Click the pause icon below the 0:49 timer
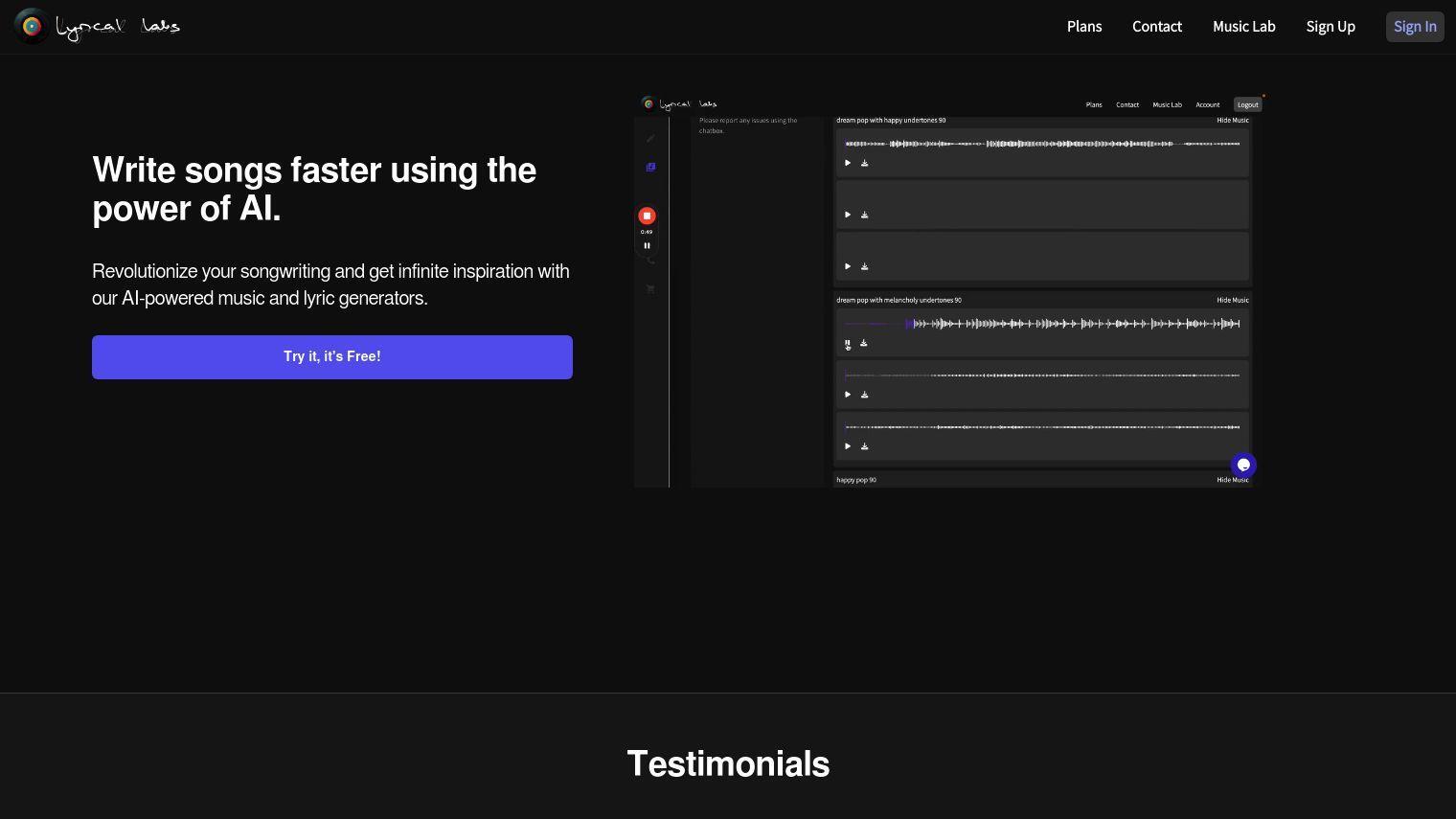Viewport: 1456px width, 819px height. pyautogui.click(x=647, y=246)
